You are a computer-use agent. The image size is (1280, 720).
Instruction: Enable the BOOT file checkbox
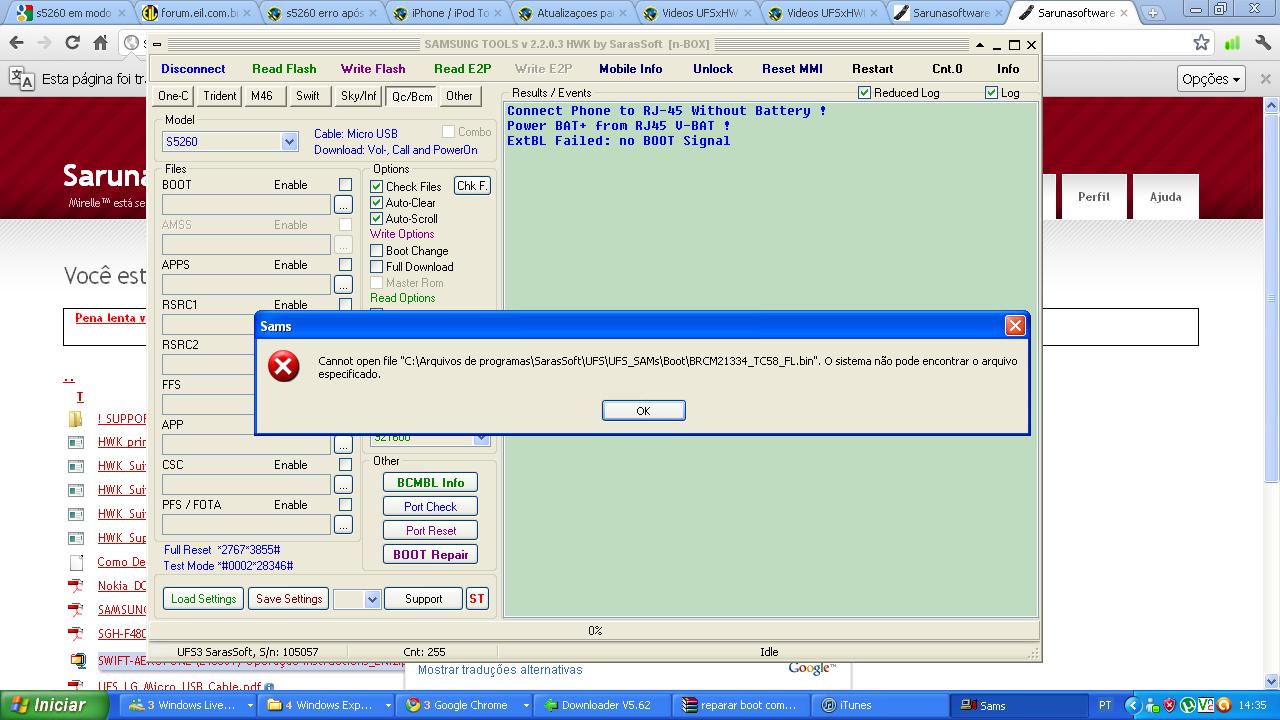[345, 185]
